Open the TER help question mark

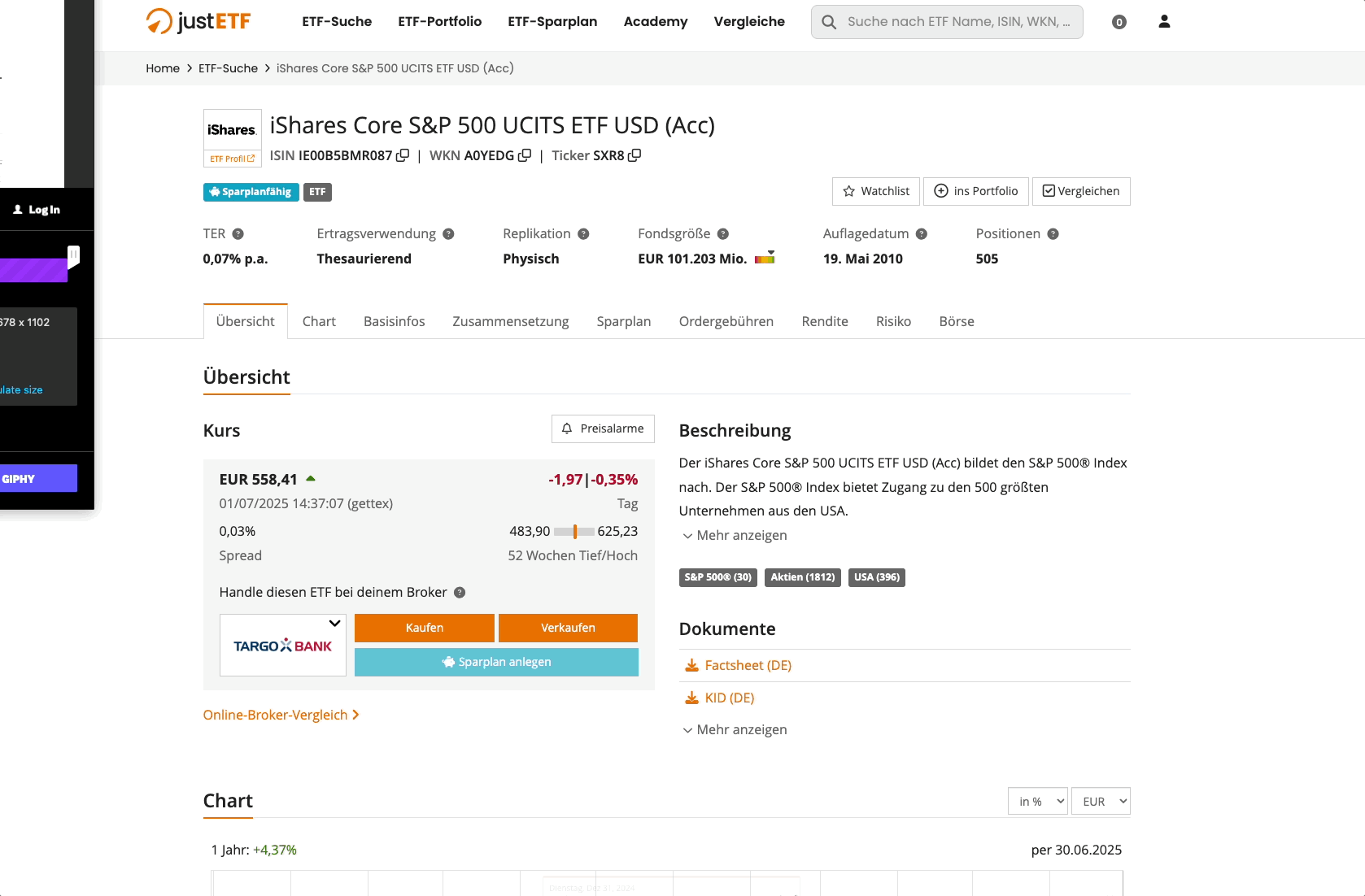[x=238, y=234]
